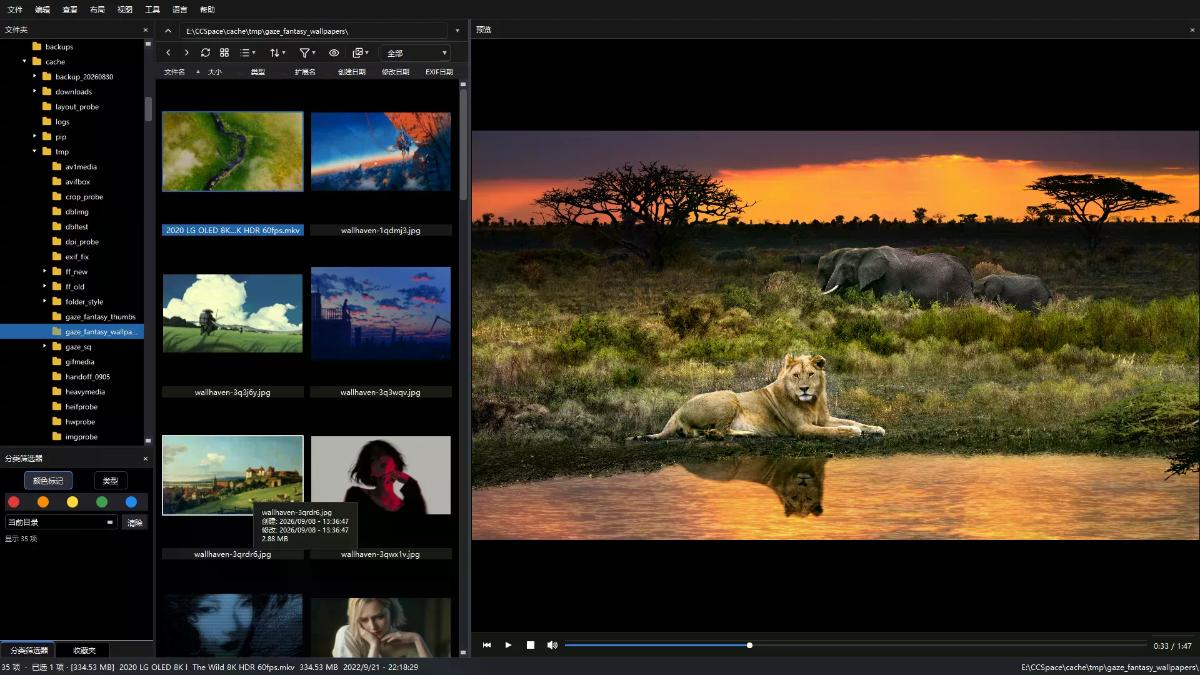The image size is (1200, 675).
Task: Close the 分类筛选器 panel
Action: (146, 459)
